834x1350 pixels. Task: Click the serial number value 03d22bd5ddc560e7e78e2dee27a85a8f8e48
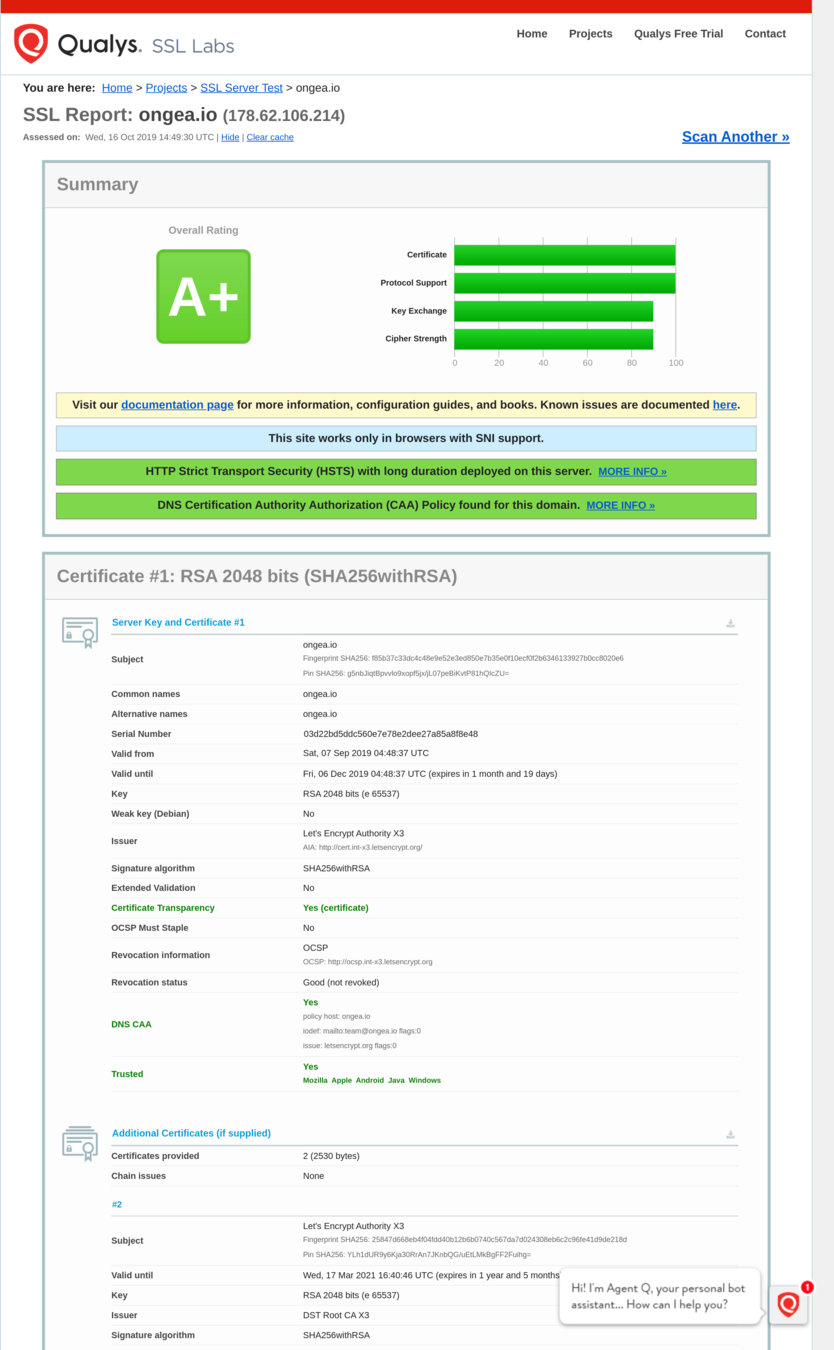390,734
